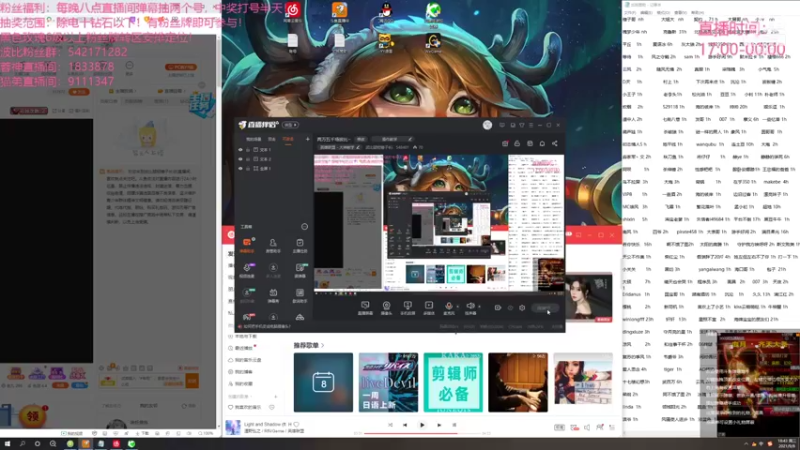This screenshot has height=450, width=800.
Task: Toggle lock icon on first source layer
Action: (248, 150)
